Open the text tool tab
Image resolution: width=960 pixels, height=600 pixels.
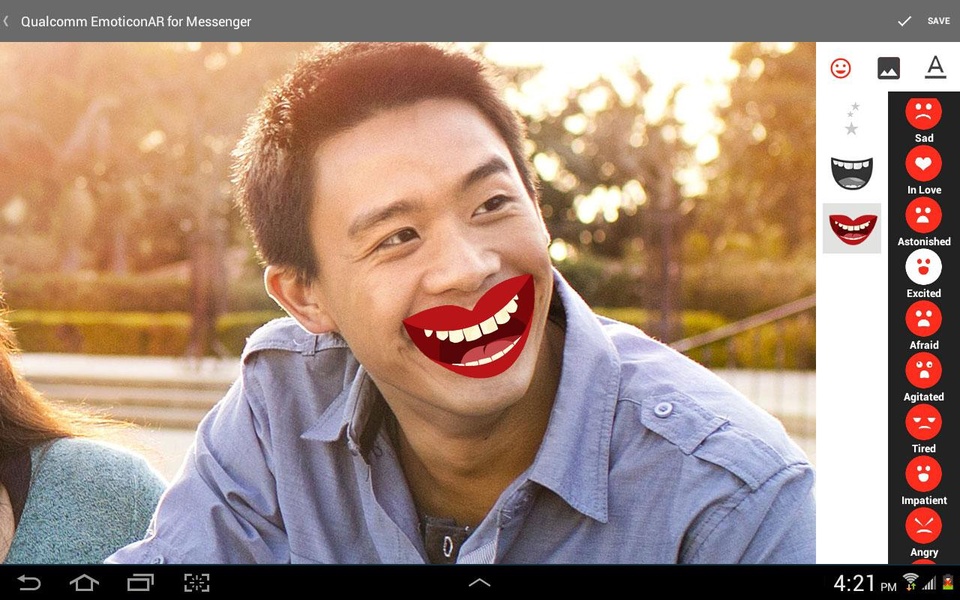coord(935,67)
